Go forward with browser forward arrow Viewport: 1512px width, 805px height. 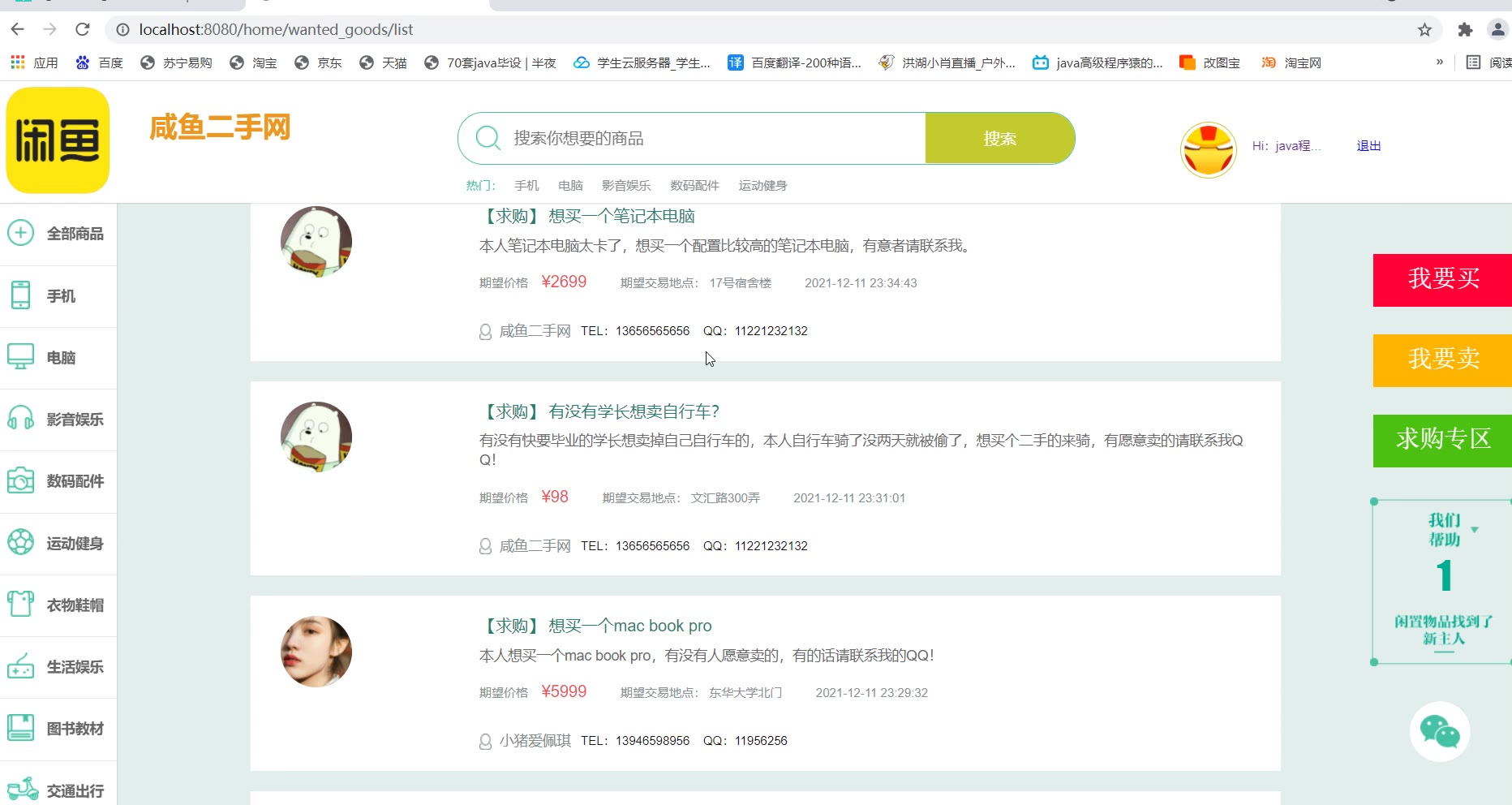click(50, 29)
